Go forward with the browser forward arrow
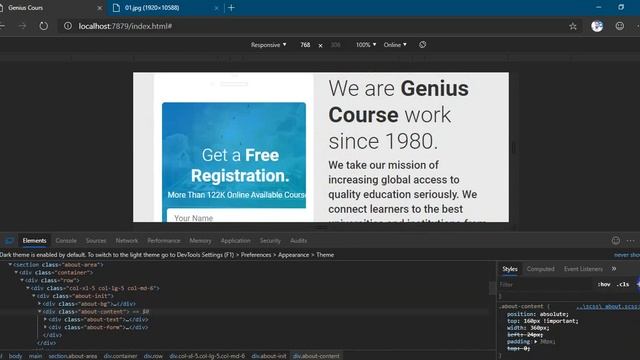 click(x=22, y=26)
